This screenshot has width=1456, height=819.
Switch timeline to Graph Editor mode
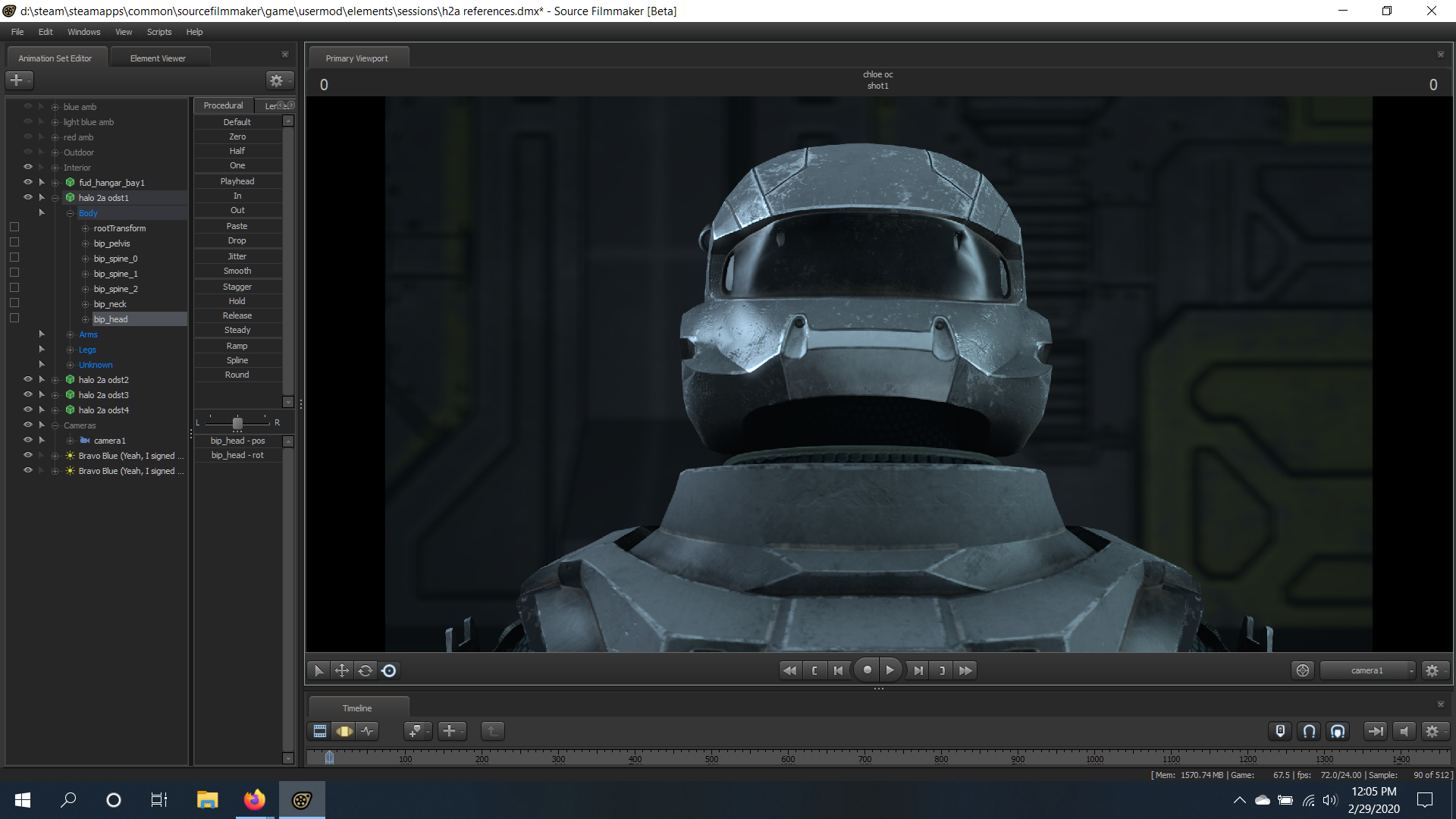(x=368, y=731)
